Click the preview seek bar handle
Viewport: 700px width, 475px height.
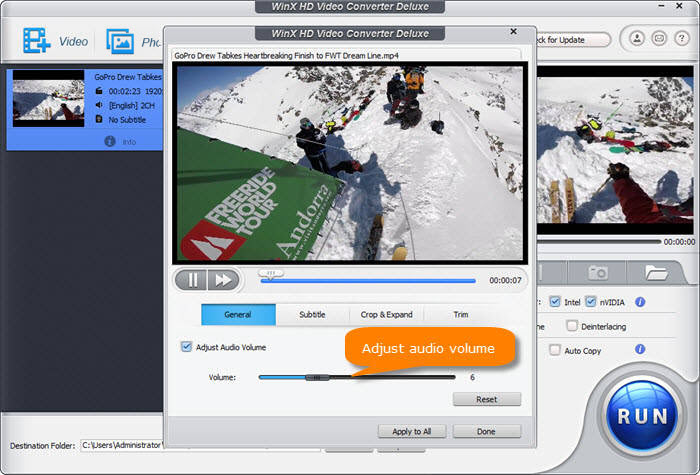[x=271, y=274]
